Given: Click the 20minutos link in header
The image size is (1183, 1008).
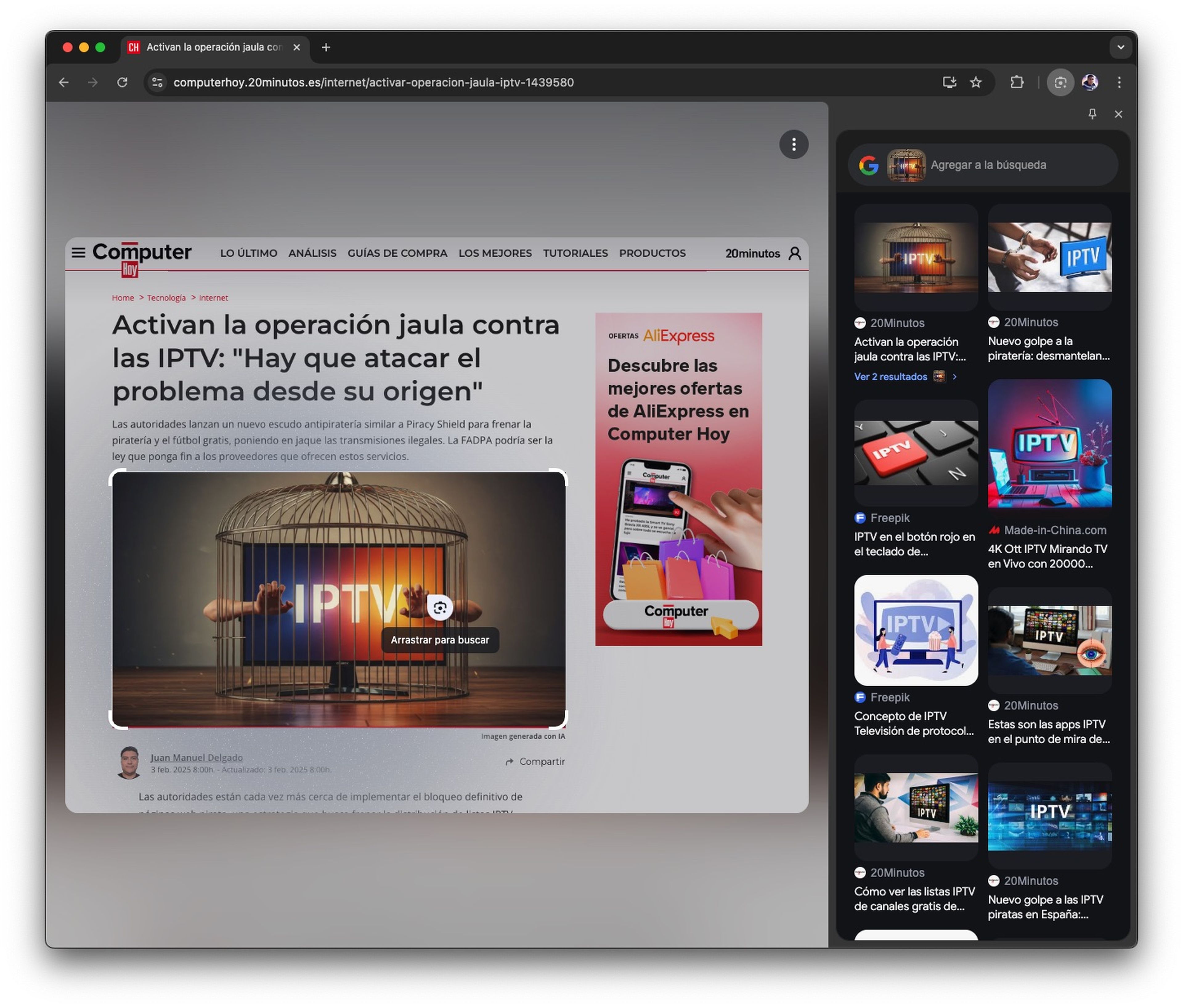Looking at the screenshot, I should coord(753,254).
